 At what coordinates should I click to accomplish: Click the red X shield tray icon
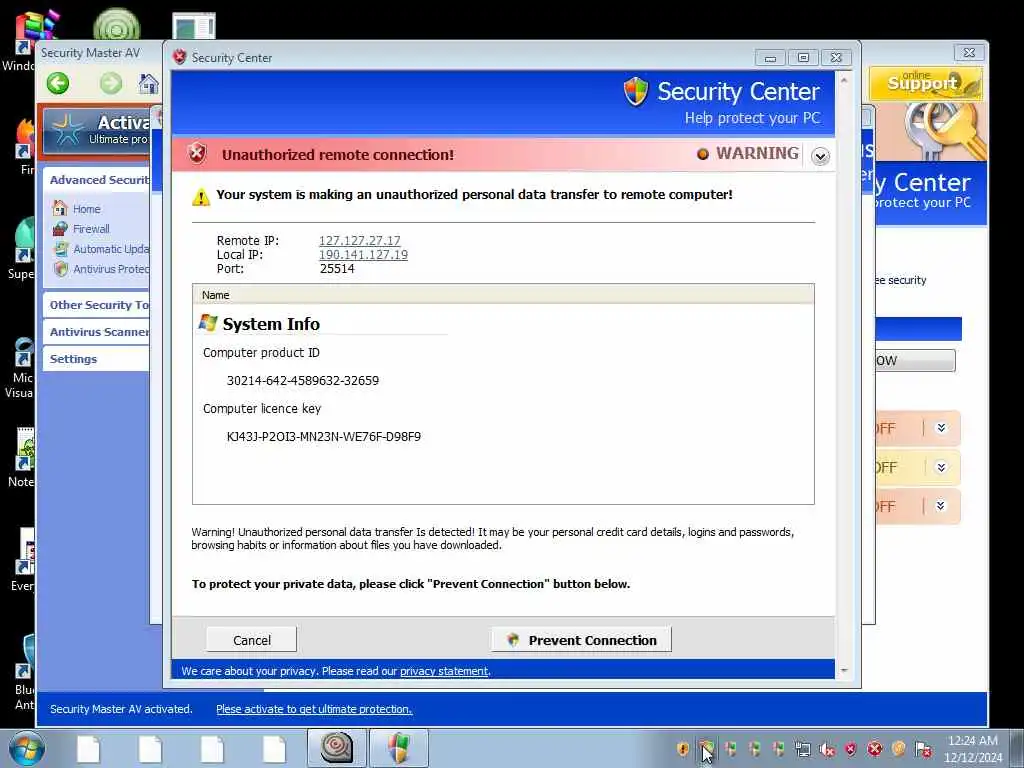[x=850, y=749]
